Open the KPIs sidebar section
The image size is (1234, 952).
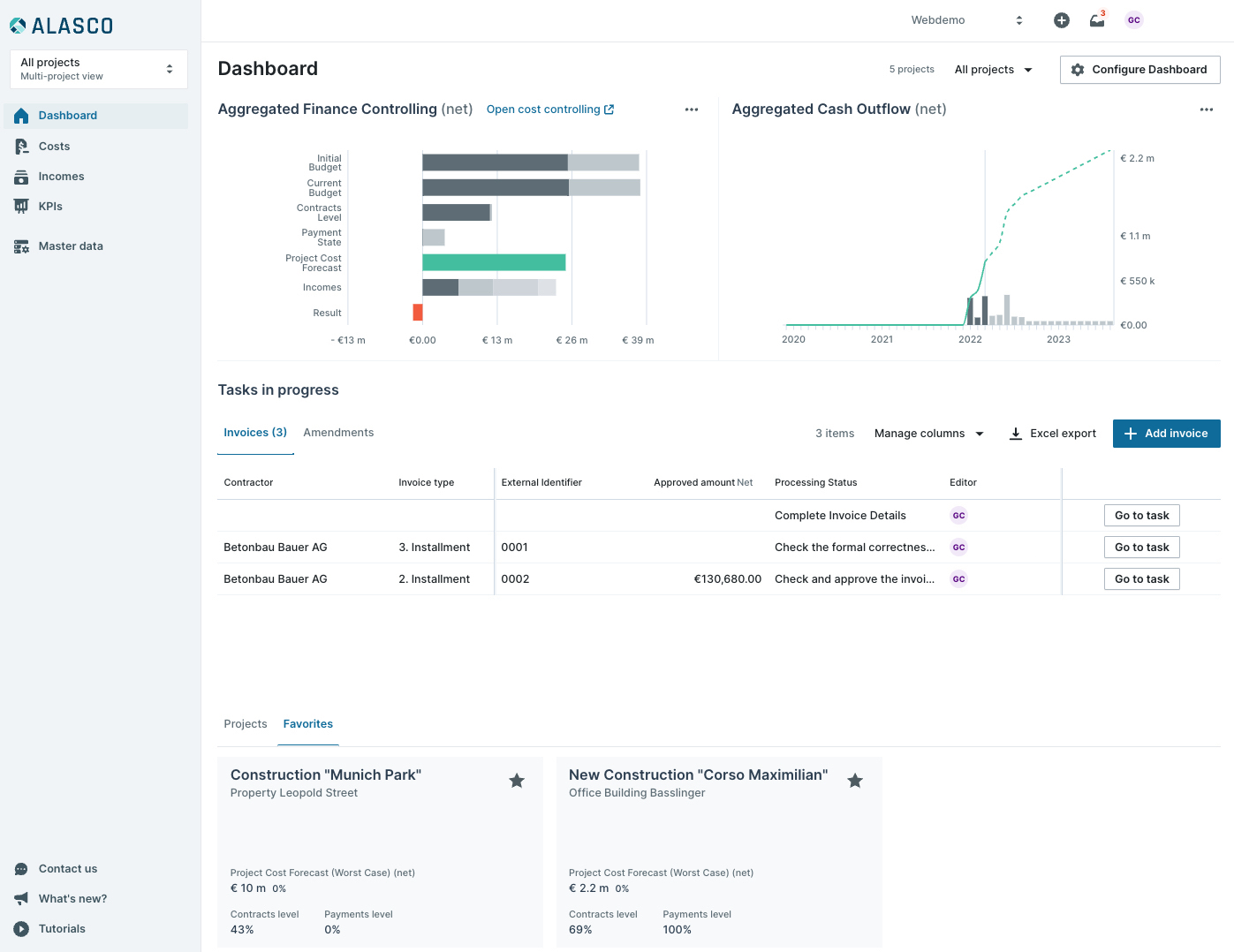point(50,207)
